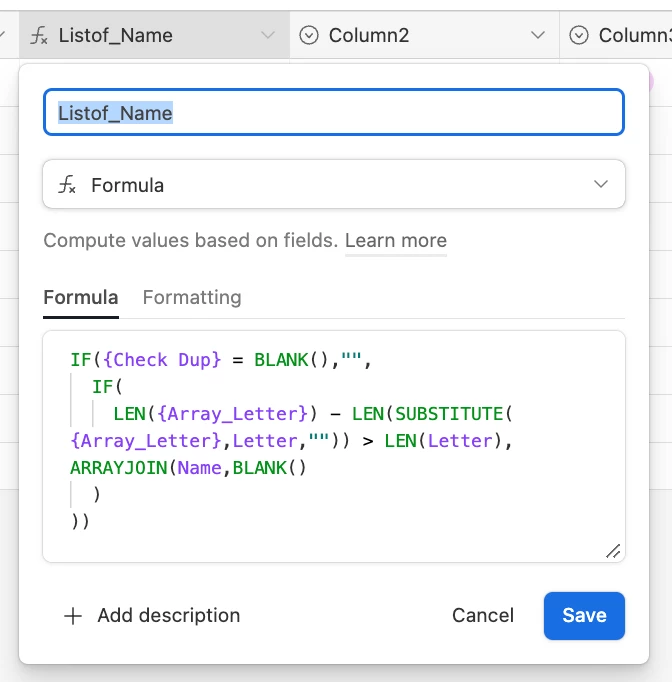This screenshot has width=672, height=682.
Task: Click the fx icon in field type selector
Action: (67, 184)
